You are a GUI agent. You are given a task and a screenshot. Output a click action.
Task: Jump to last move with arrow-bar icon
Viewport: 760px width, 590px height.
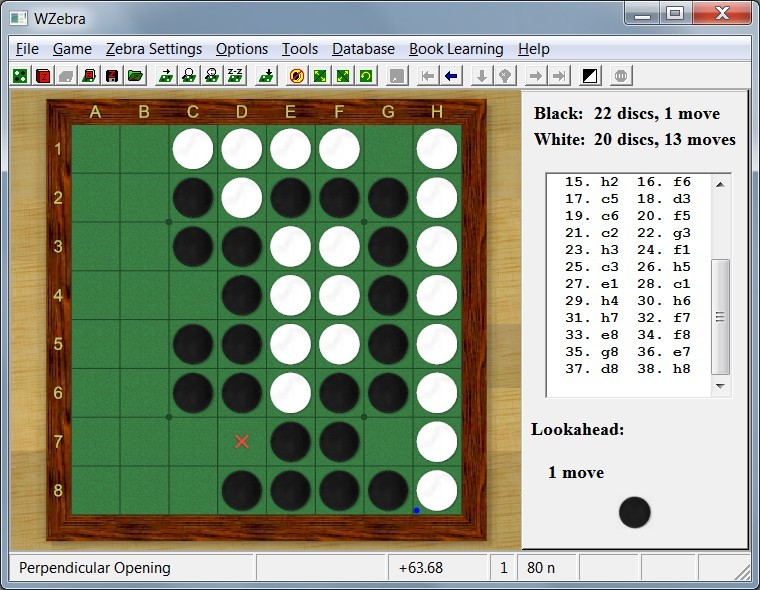[558, 76]
